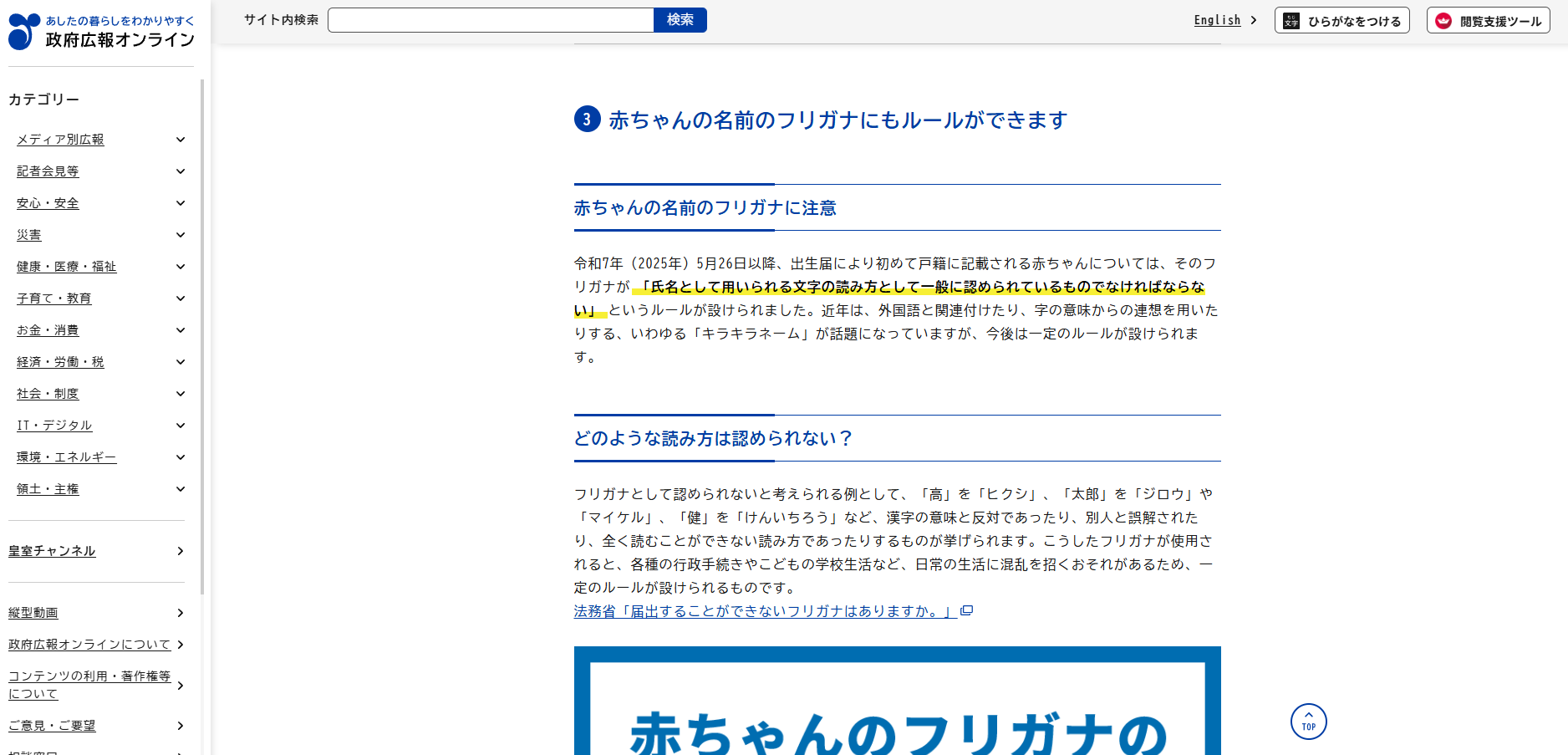
Task: Click the TOP scroll-to-top circle icon
Action: click(1308, 721)
